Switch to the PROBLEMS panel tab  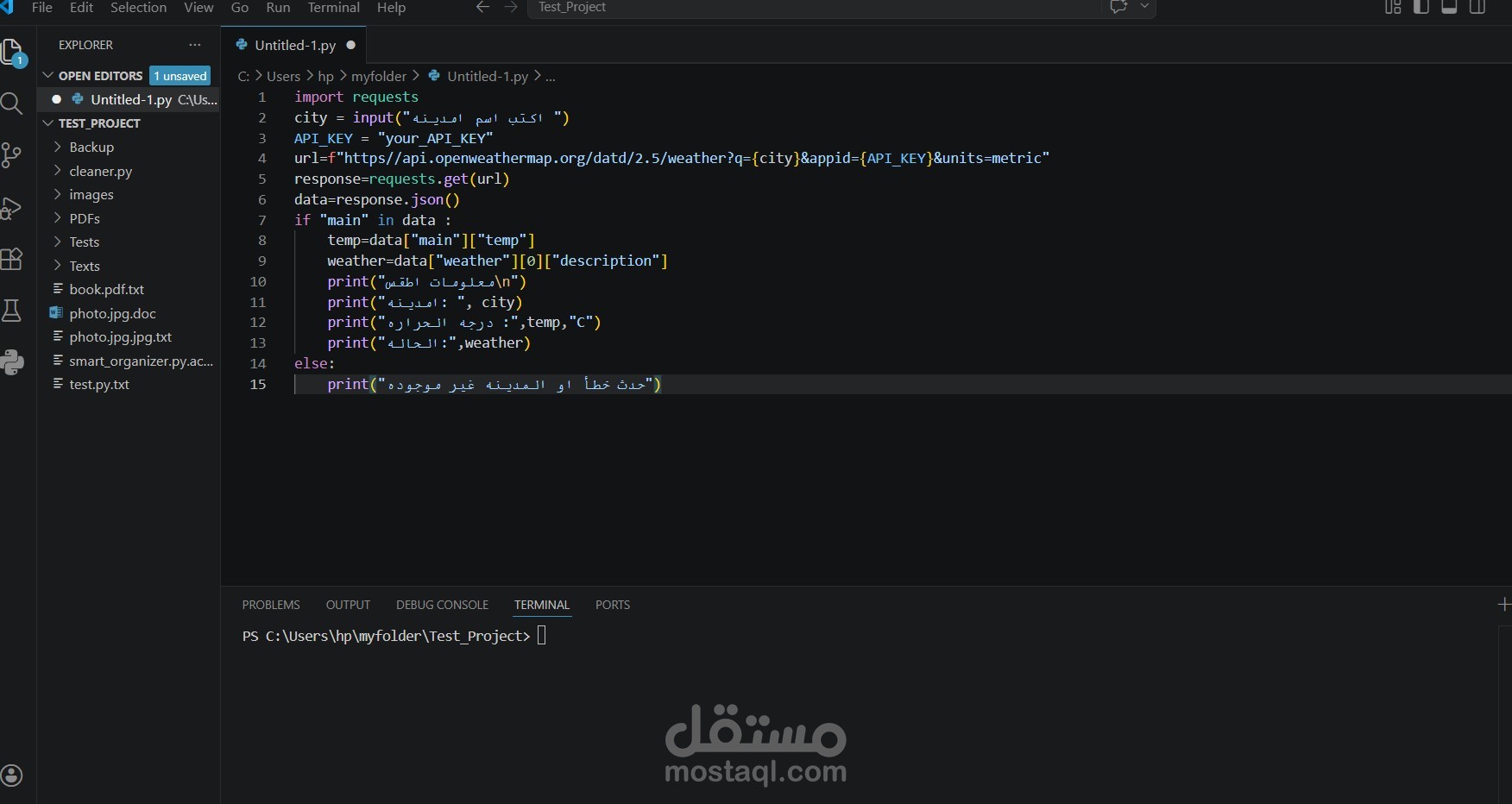pos(271,605)
